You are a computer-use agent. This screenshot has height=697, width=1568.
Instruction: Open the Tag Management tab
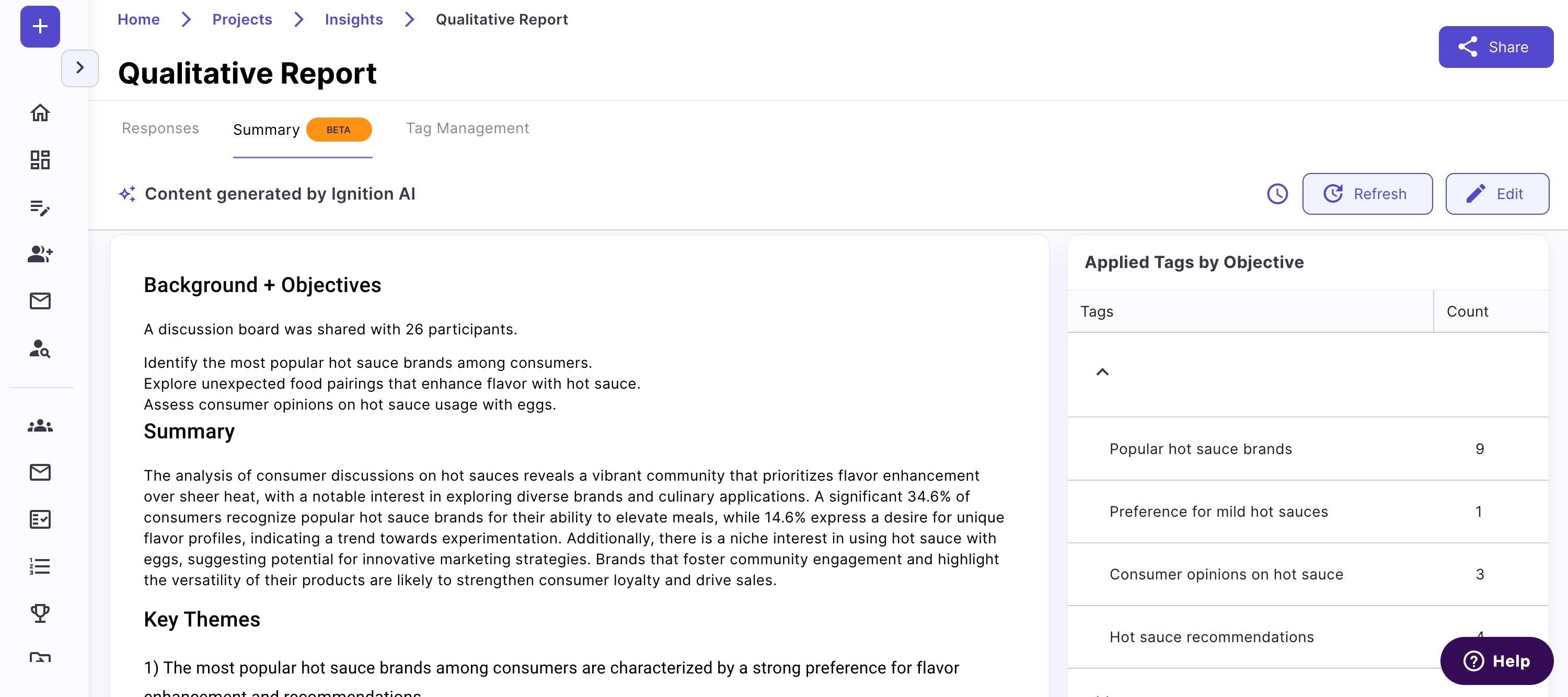467,129
